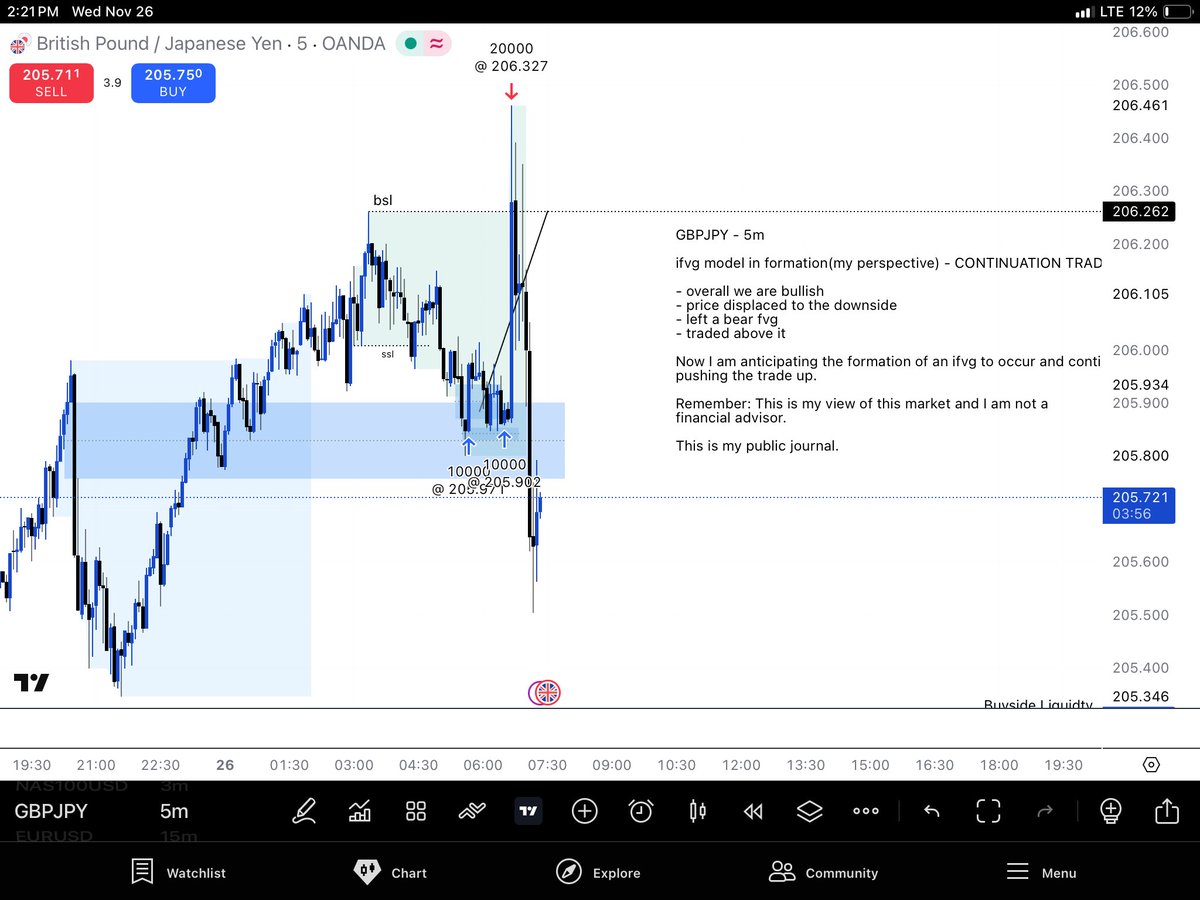Start bar replay with rewind icon
1200x900 pixels.
click(x=753, y=811)
